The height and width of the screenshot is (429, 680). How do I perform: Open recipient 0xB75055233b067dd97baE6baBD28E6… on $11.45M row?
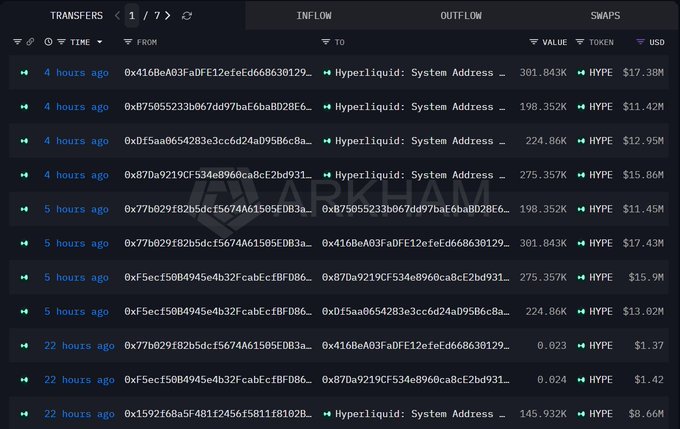(x=415, y=209)
